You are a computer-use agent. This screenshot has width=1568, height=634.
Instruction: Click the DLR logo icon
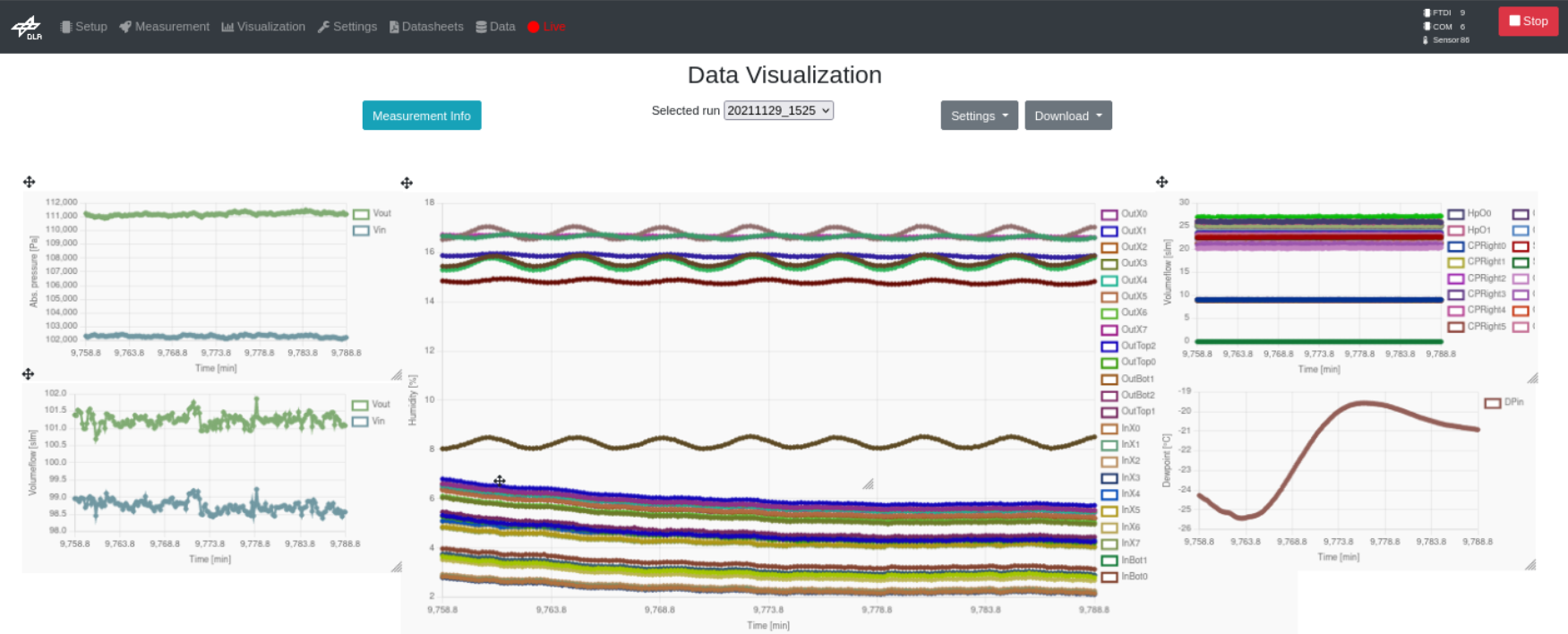click(x=27, y=27)
